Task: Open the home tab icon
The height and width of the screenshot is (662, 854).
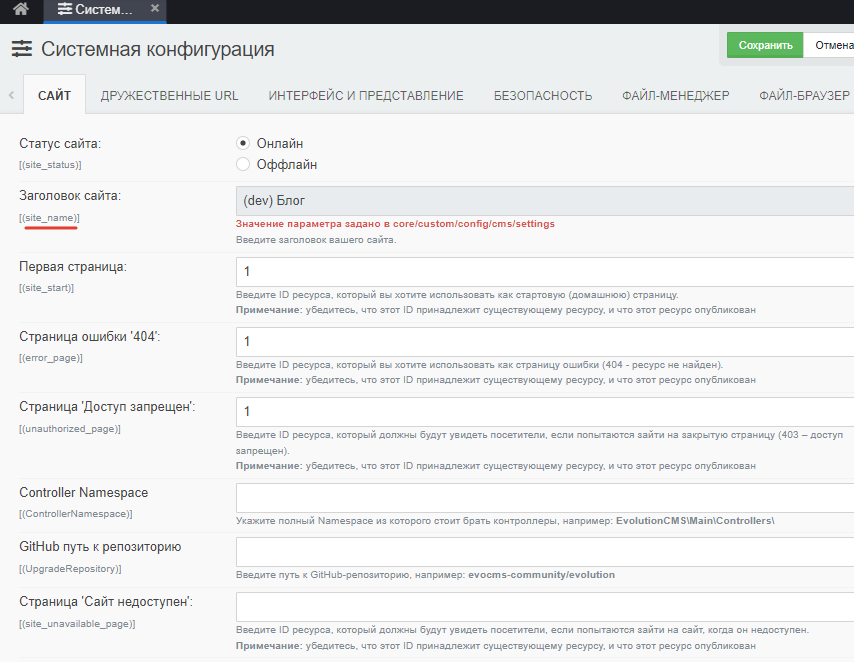Action: (x=21, y=10)
